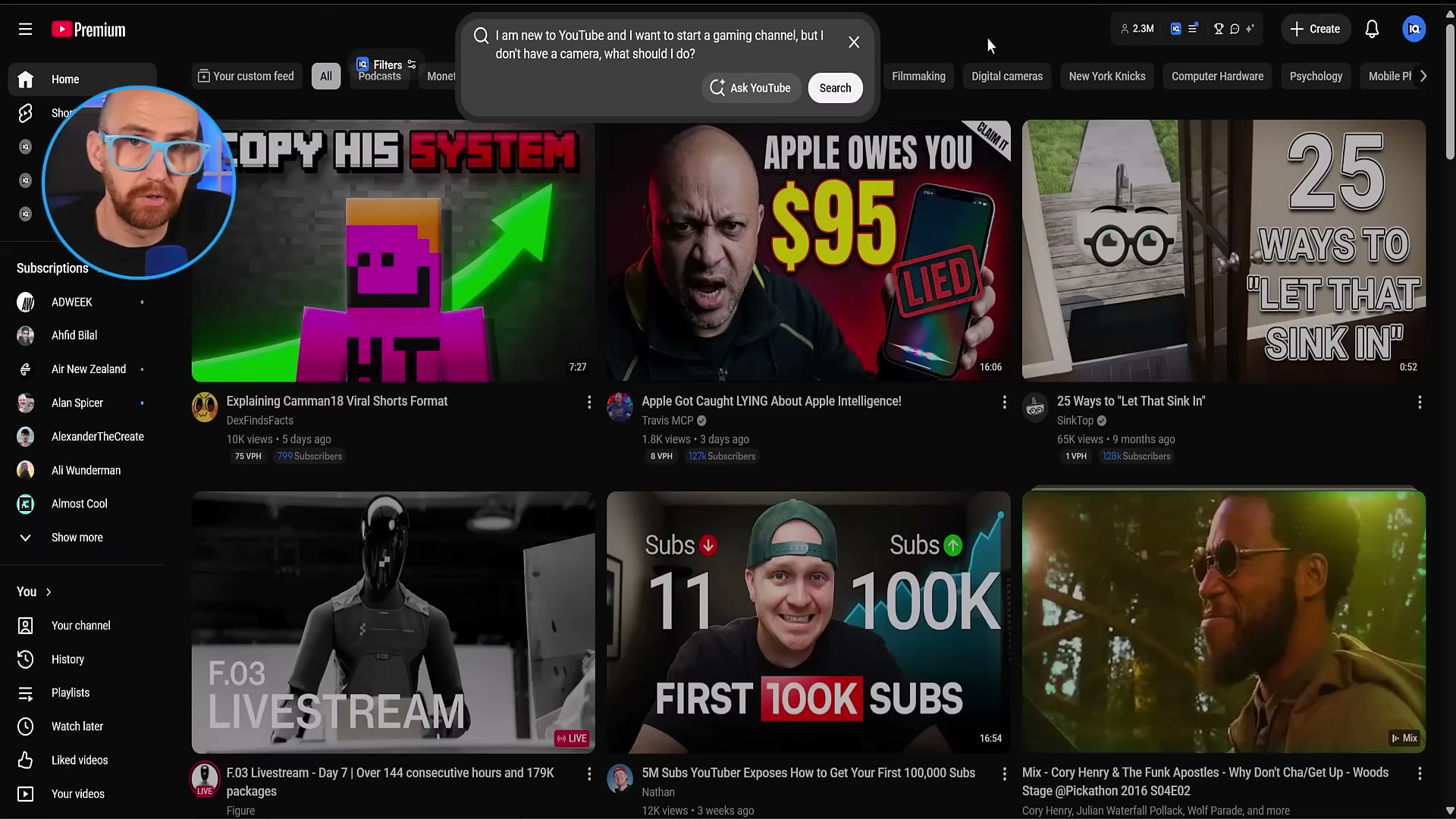
Task: Click the white Search button
Action: [x=835, y=88]
